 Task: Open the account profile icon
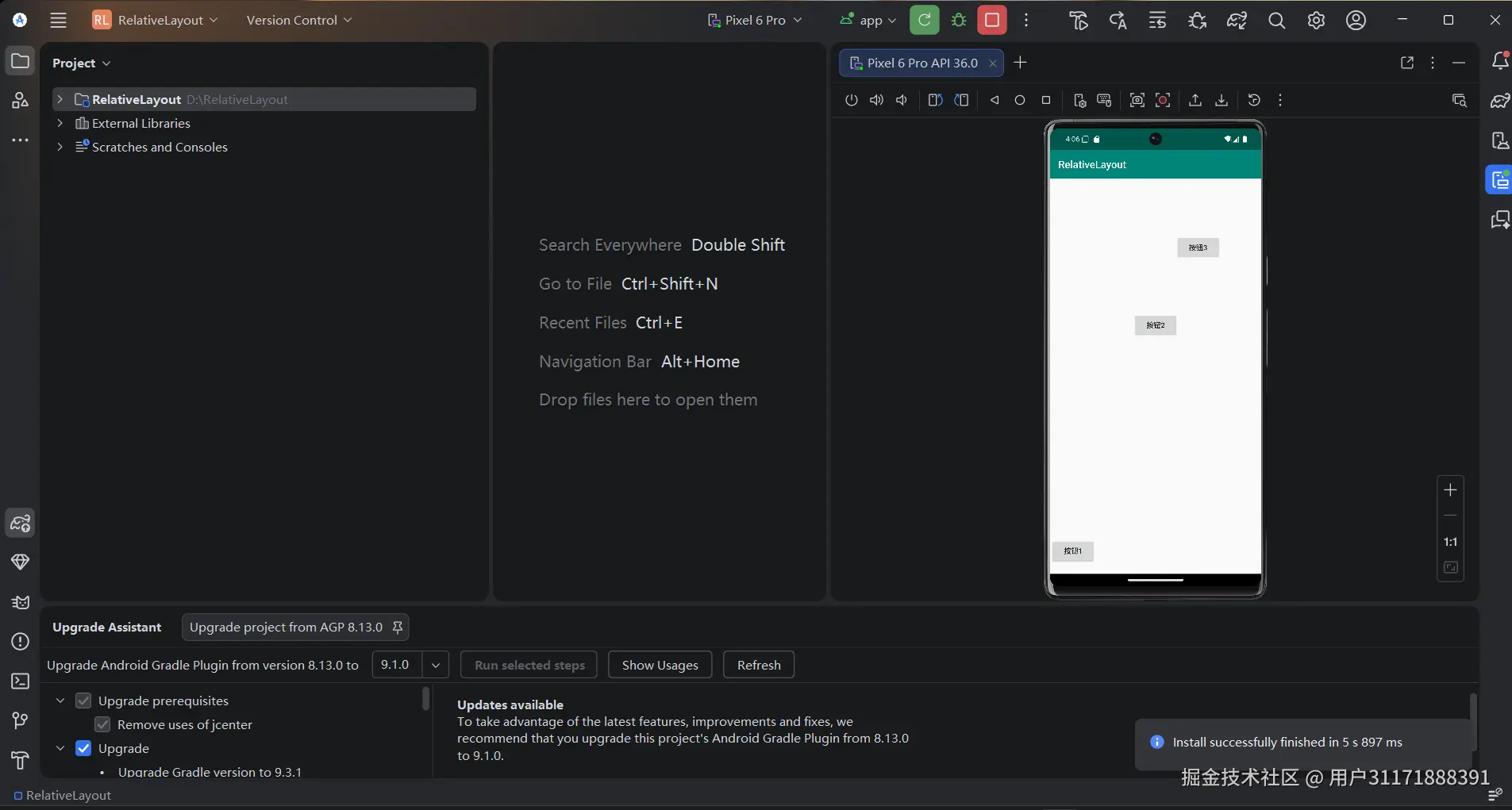[x=1356, y=21]
